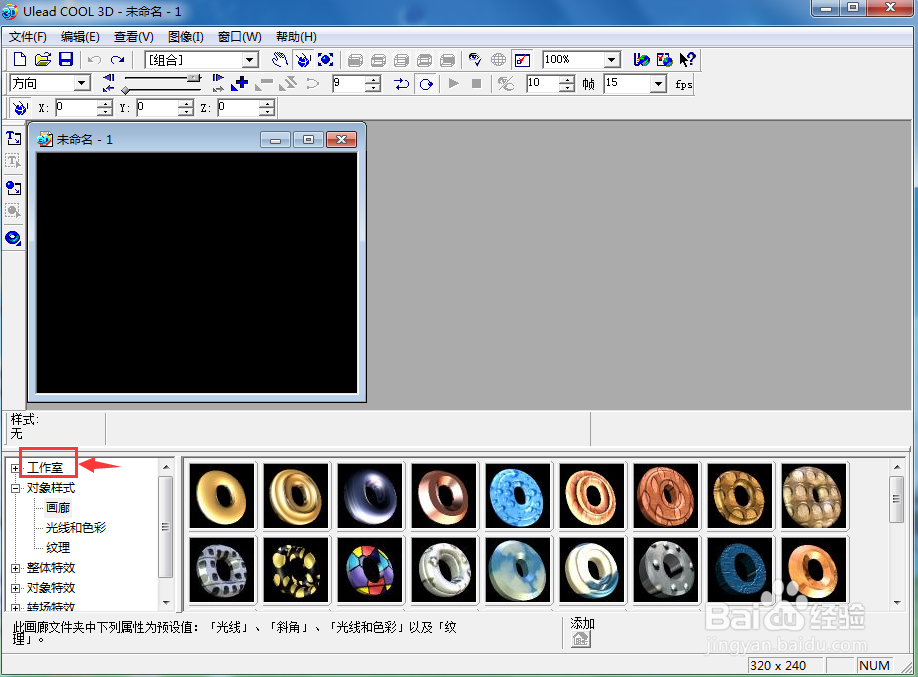Click the 添加 button icon
918x677 pixels.
click(580, 639)
